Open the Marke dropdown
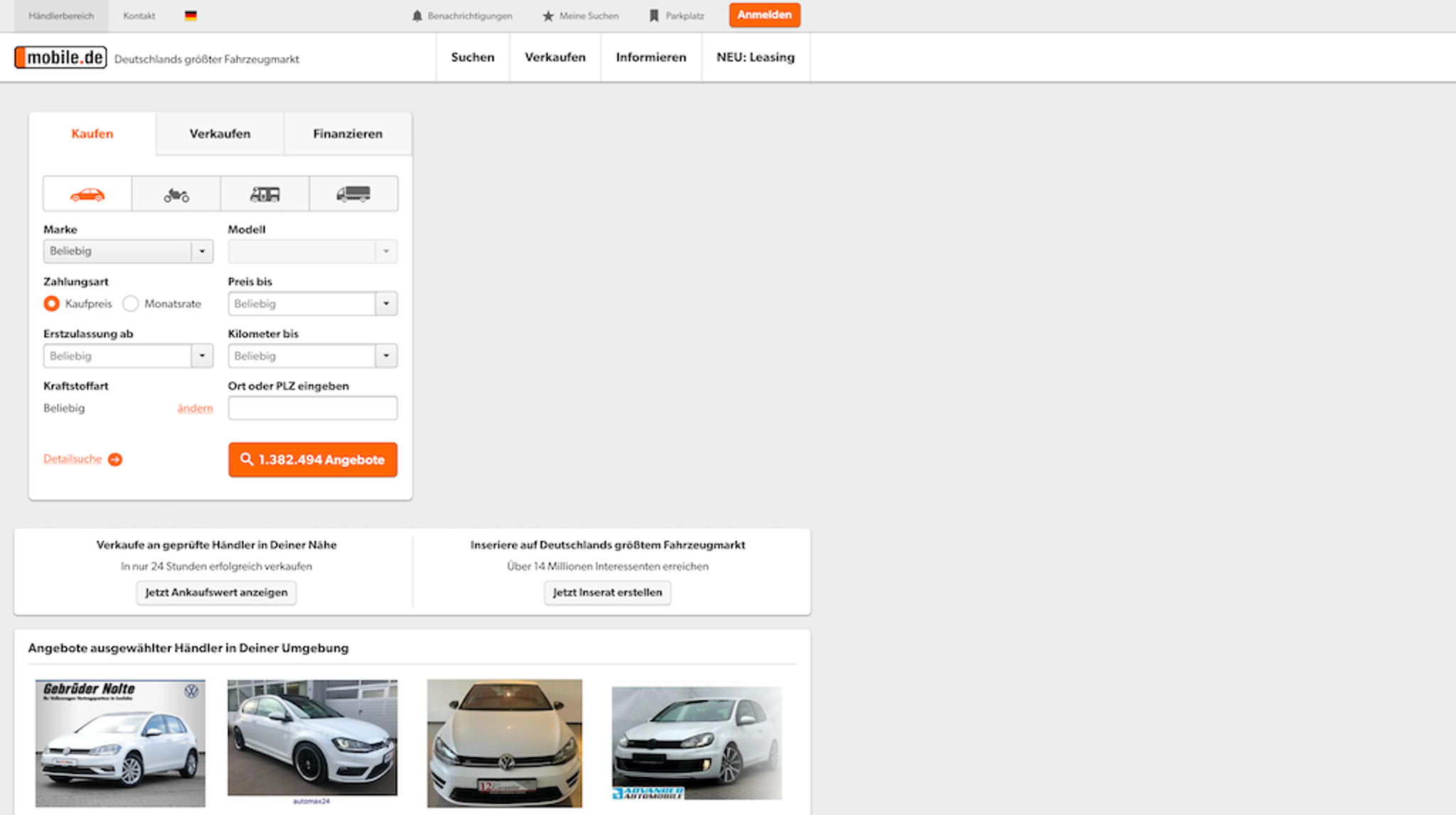Screen dimensions: 1456x815 (x=128, y=251)
